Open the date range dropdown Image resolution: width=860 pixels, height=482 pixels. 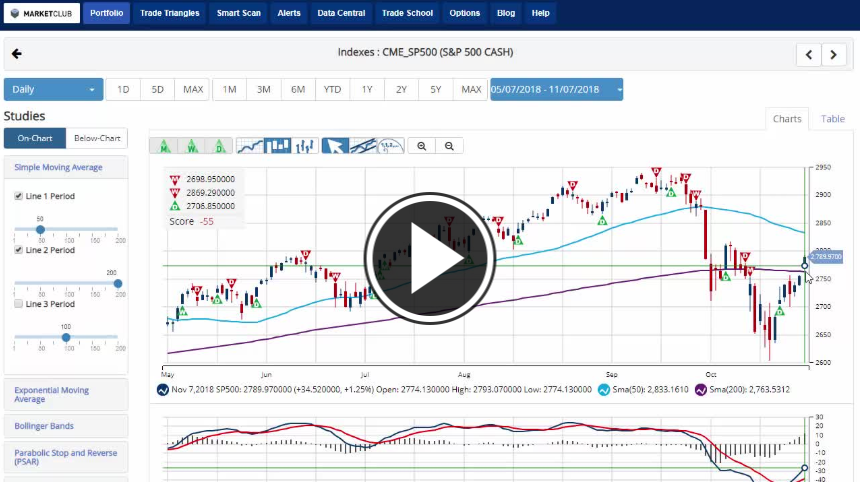tap(556, 90)
